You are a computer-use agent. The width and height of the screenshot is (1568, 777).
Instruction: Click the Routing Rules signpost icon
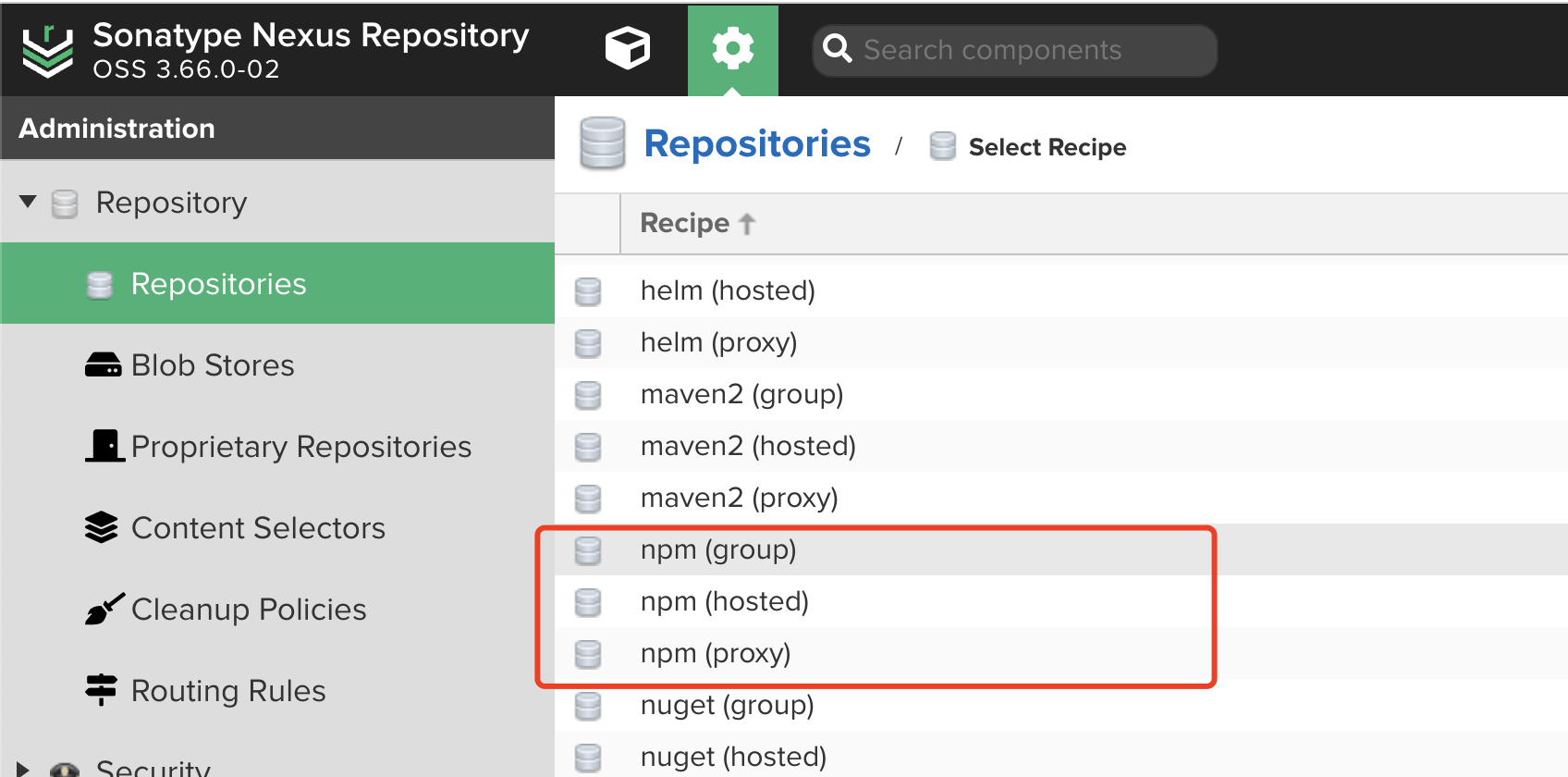tap(101, 690)
